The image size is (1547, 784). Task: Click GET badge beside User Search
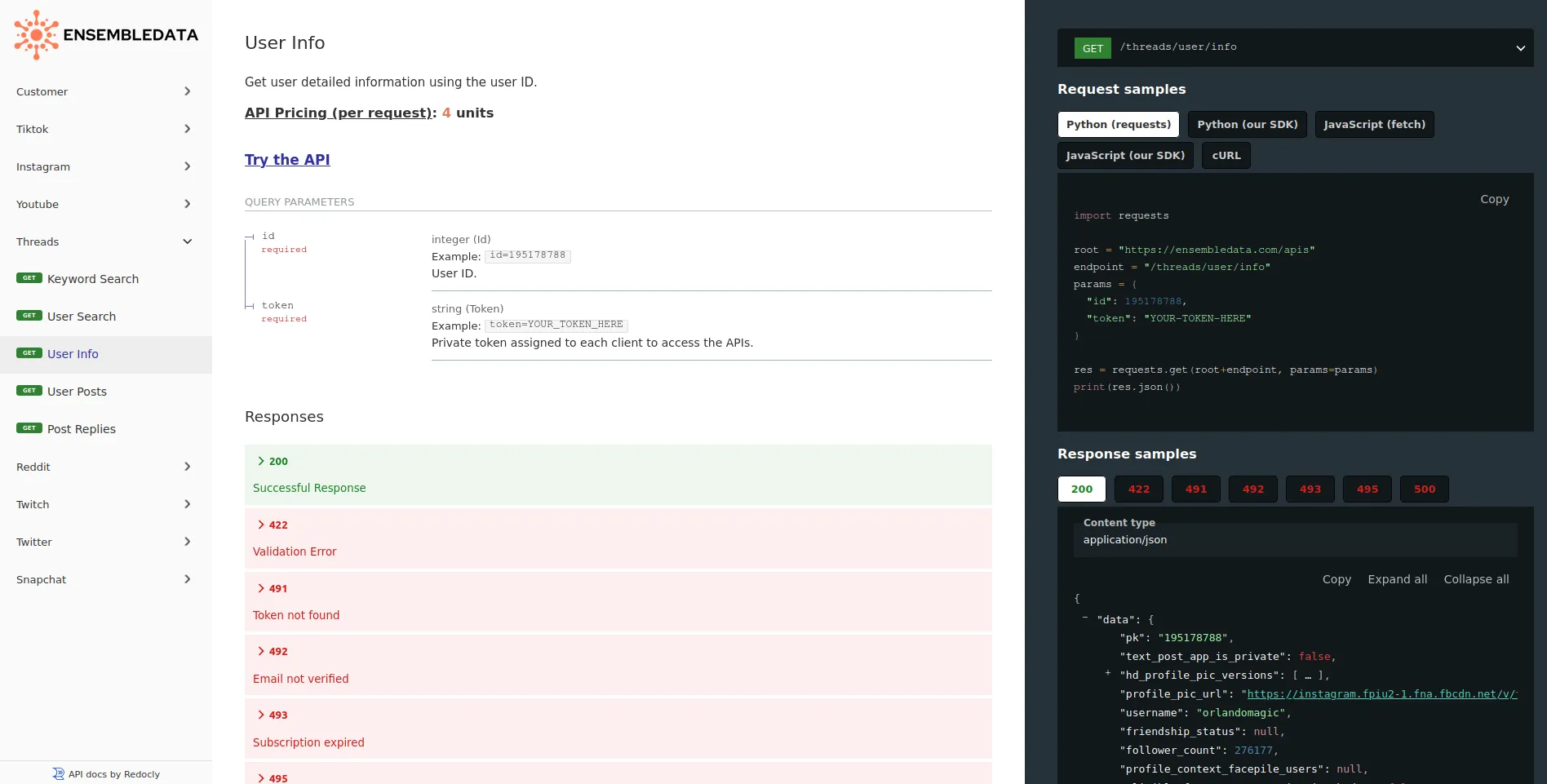point(29,316)
